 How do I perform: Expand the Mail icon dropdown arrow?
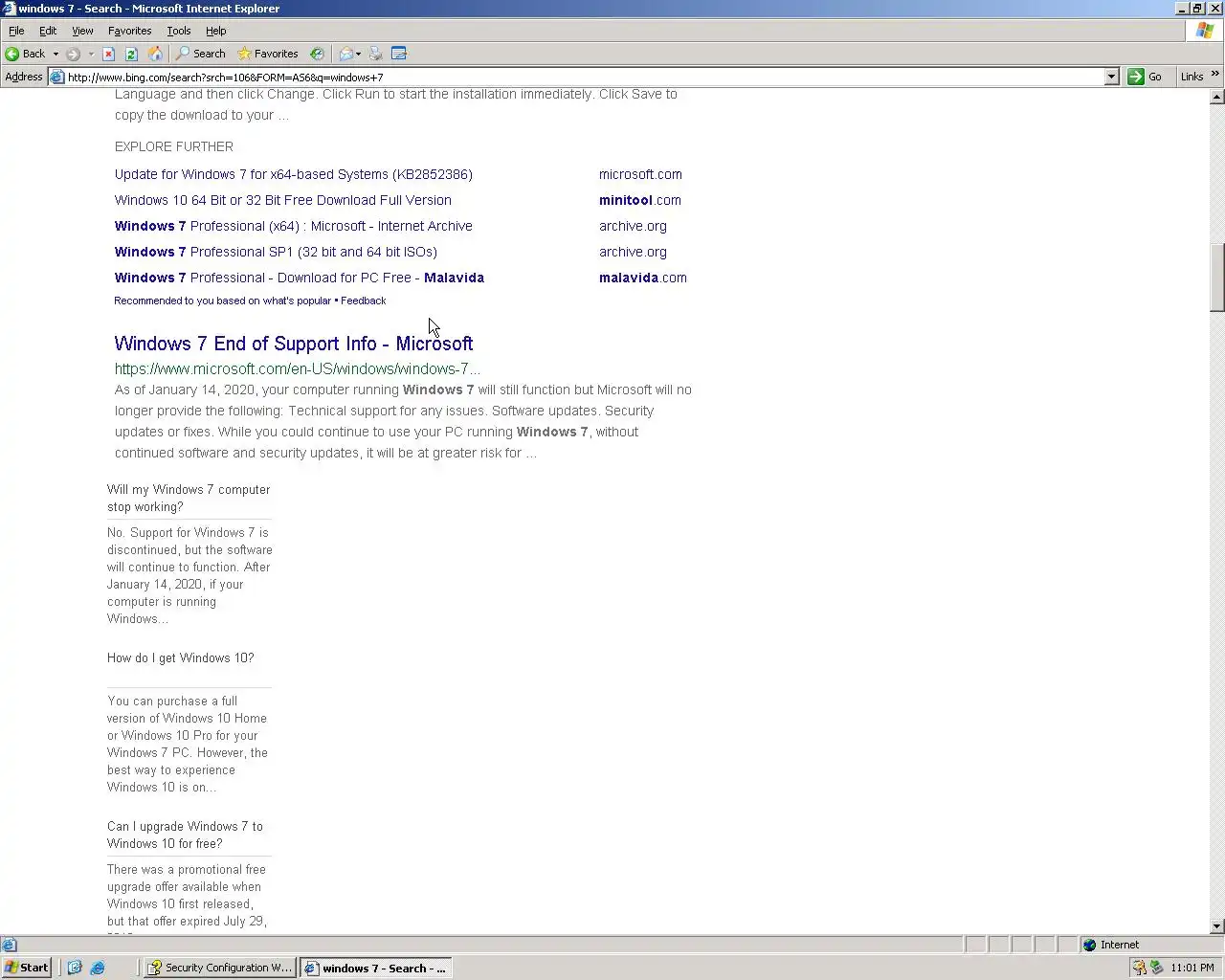(359, 54)
